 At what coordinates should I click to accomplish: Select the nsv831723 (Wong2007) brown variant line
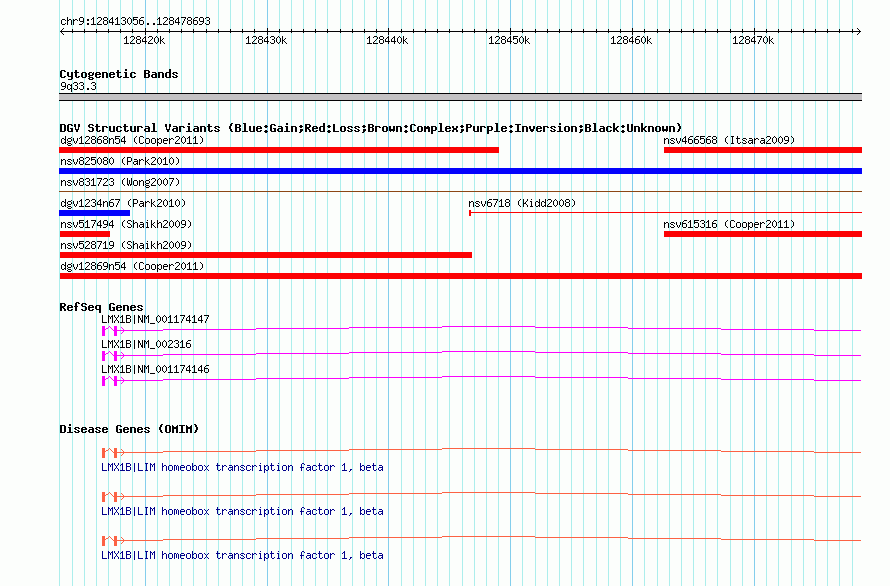[x=460, y=192]
